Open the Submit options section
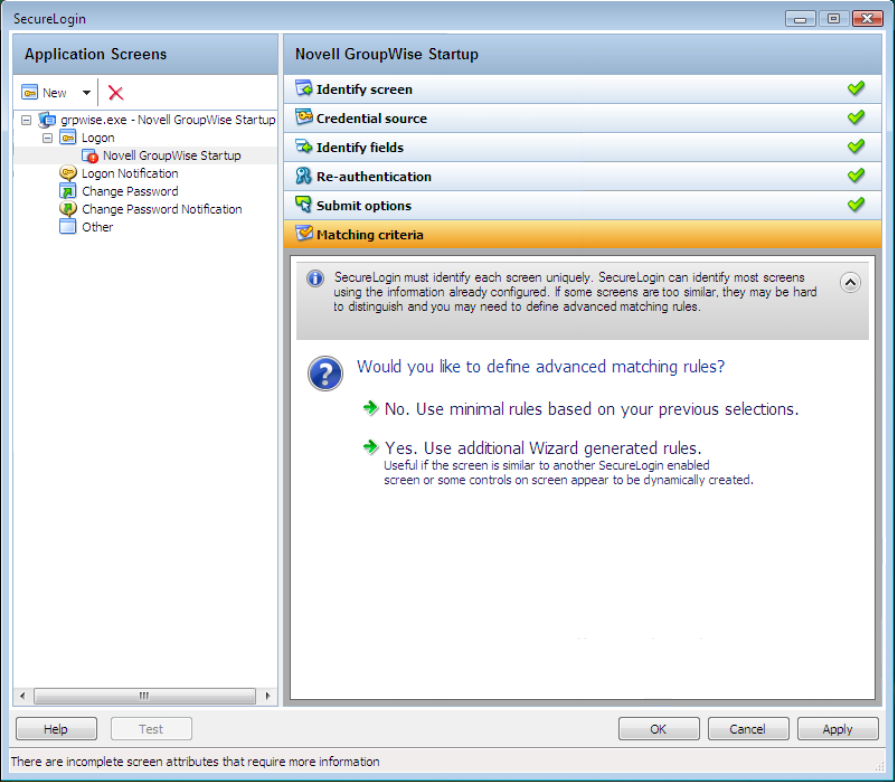The height and width of the screenshot is (782, 895). pos(582,205)
